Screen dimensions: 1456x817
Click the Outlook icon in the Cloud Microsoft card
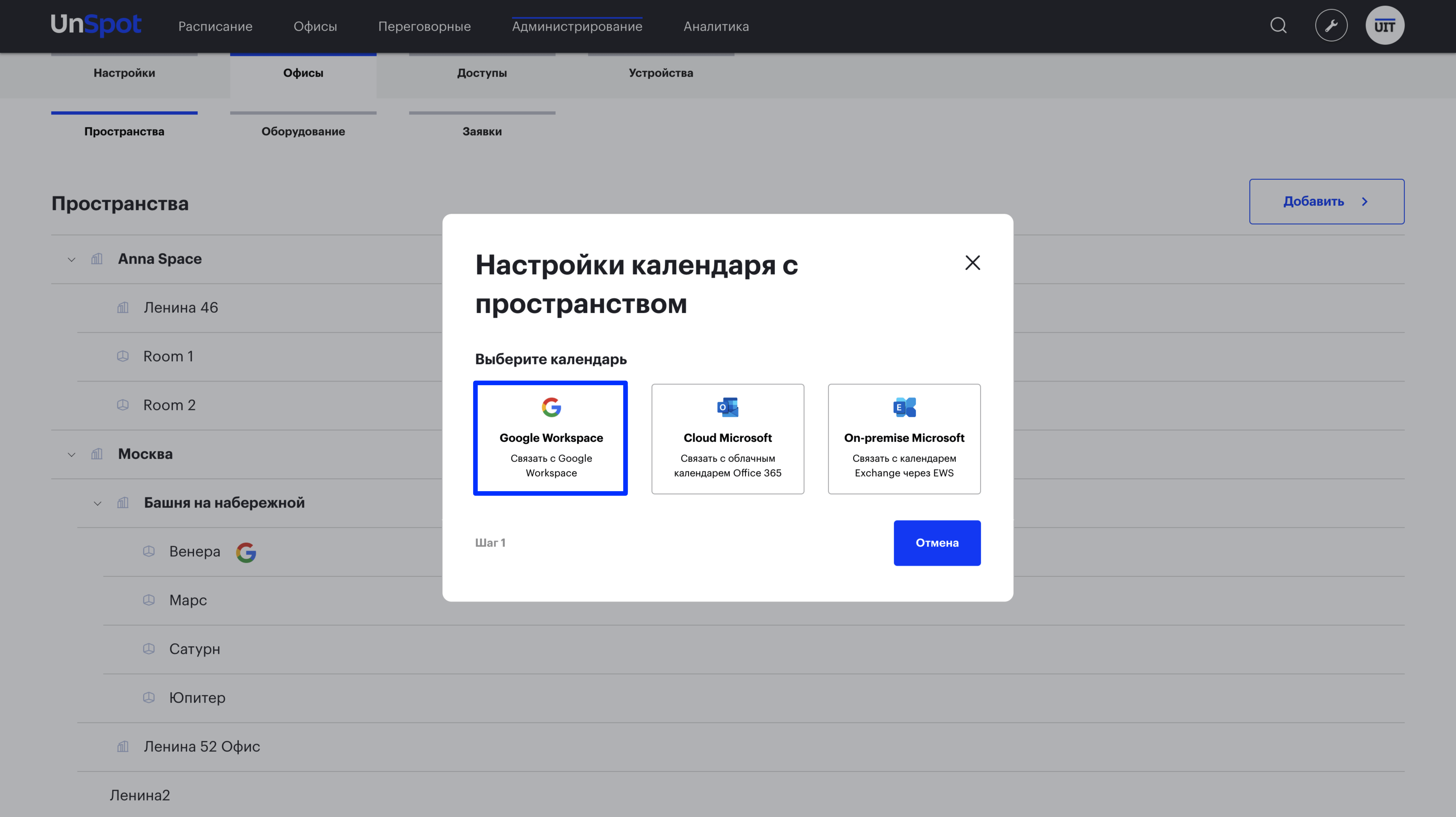point(728,407)
